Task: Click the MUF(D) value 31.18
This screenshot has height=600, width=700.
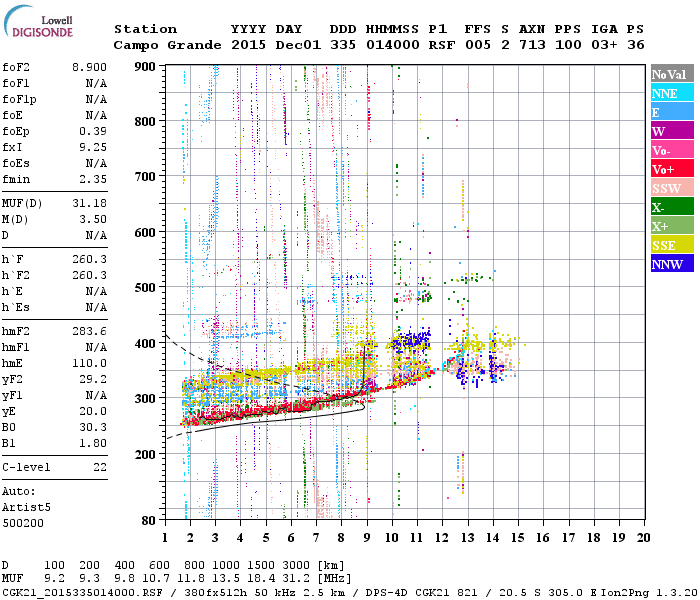Action: click(89, 203)
